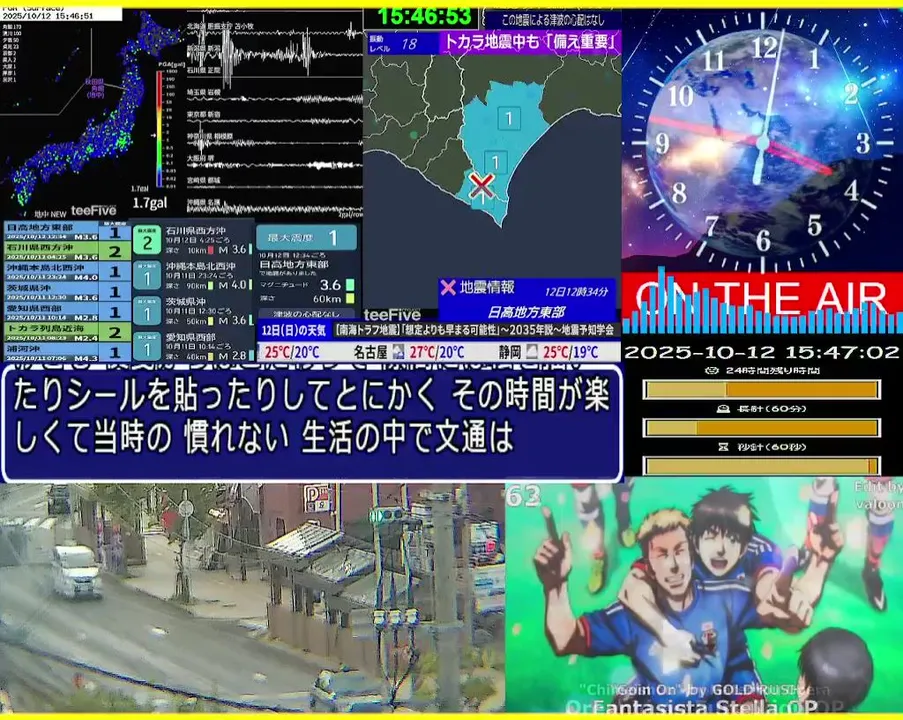The image size is (903, 720).
Task: Click the 12日12時34分 time on the info banner
Action: click(576, 291)
